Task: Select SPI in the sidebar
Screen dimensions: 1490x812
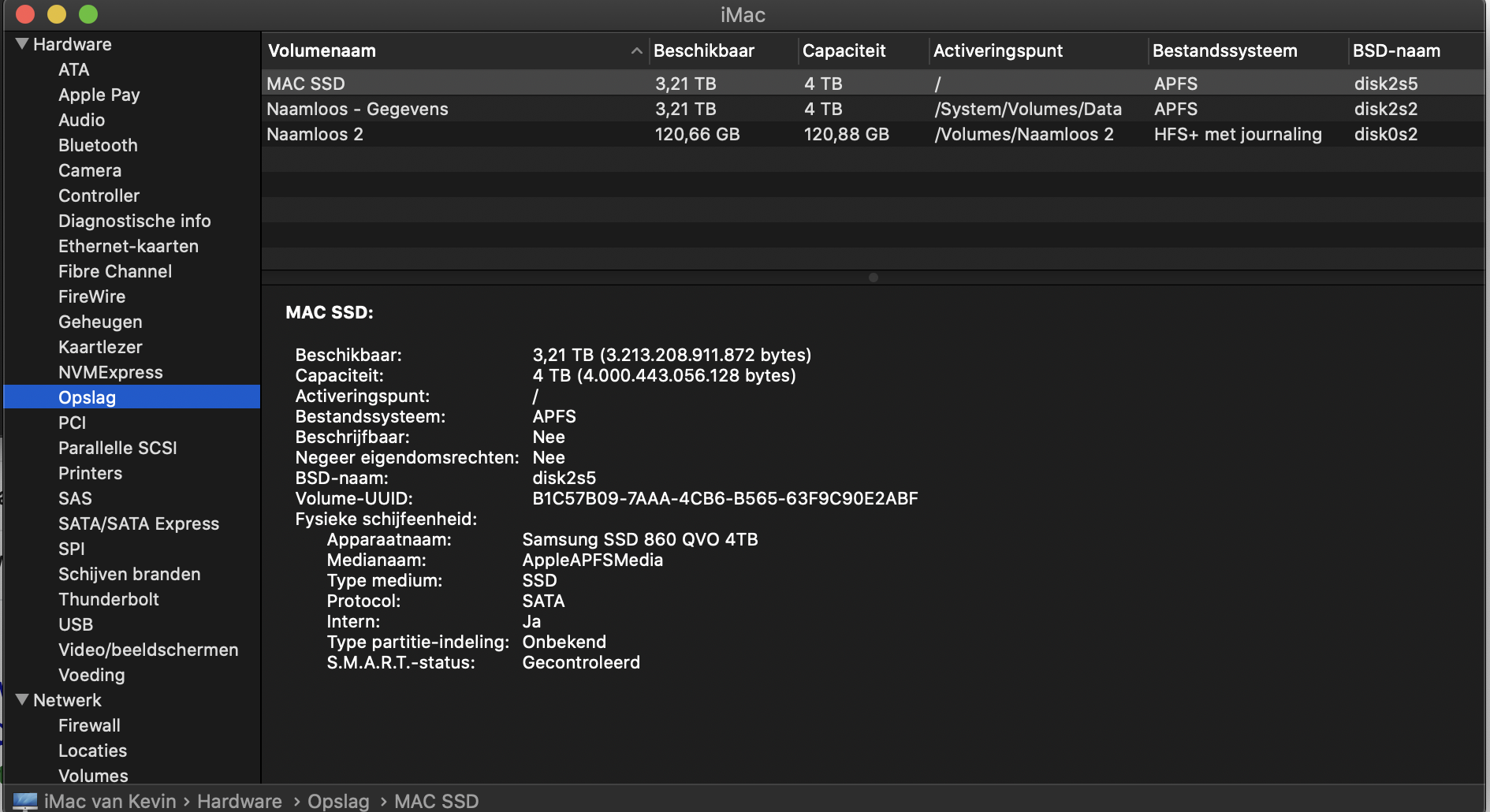Action: coord(71,549)
